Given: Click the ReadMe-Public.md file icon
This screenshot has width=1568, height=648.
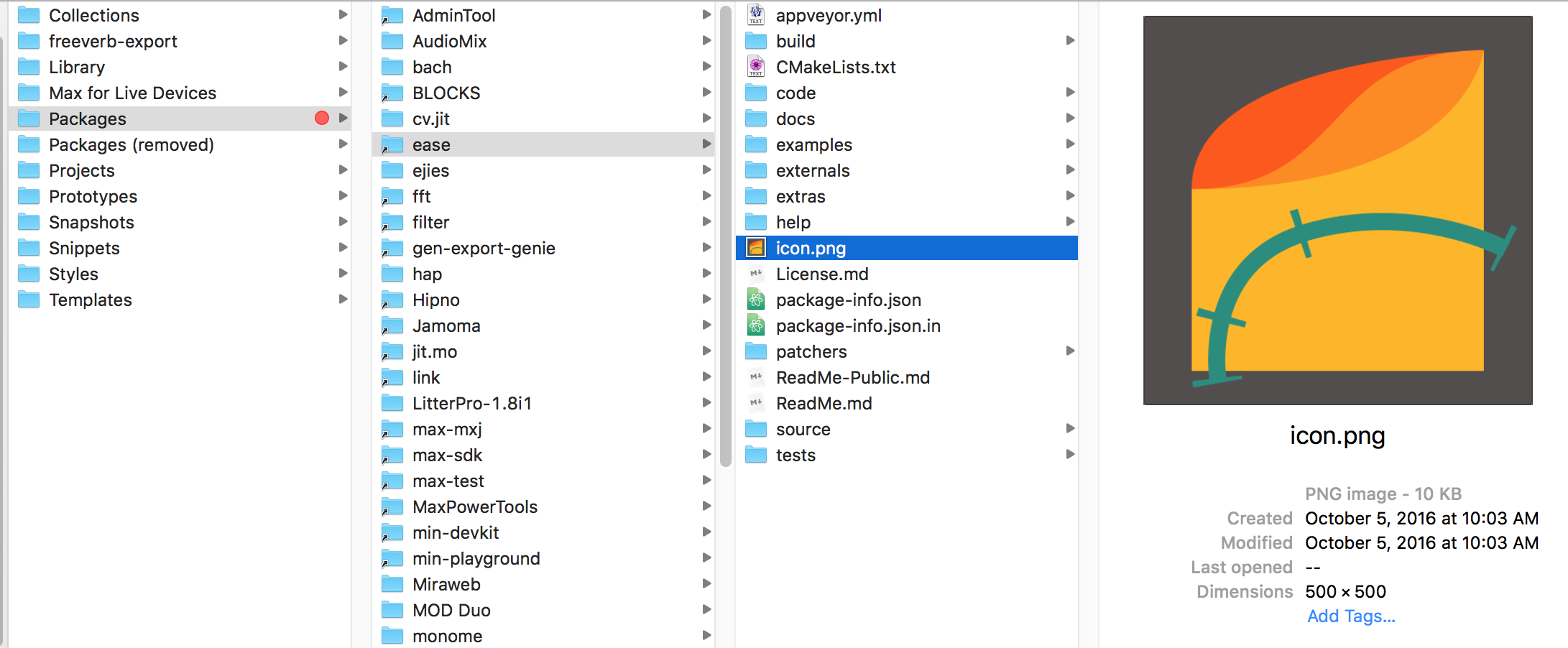Looking at the screenshot, I should coord(756,376).
